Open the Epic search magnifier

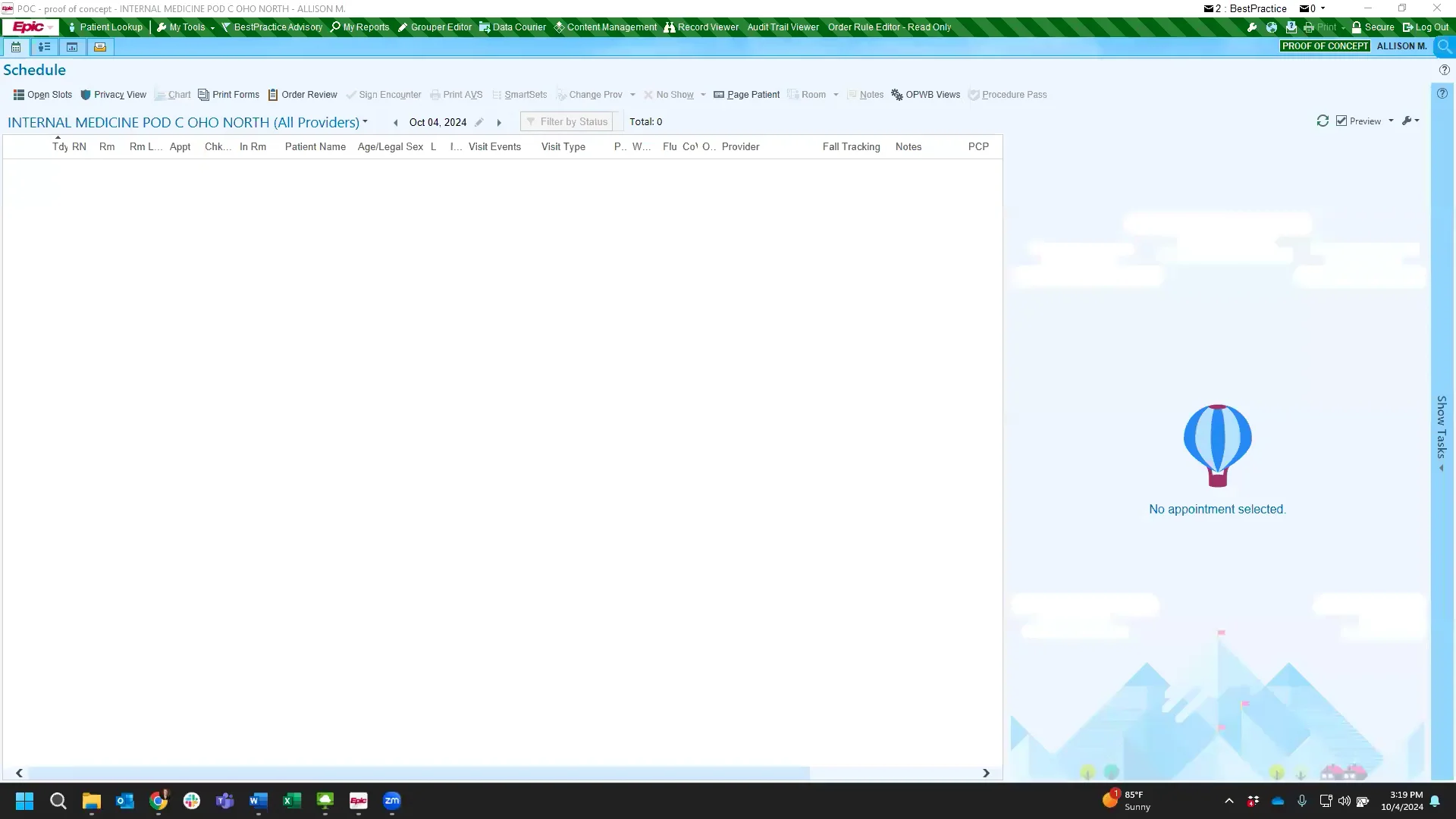click(x=1445, y=47)
